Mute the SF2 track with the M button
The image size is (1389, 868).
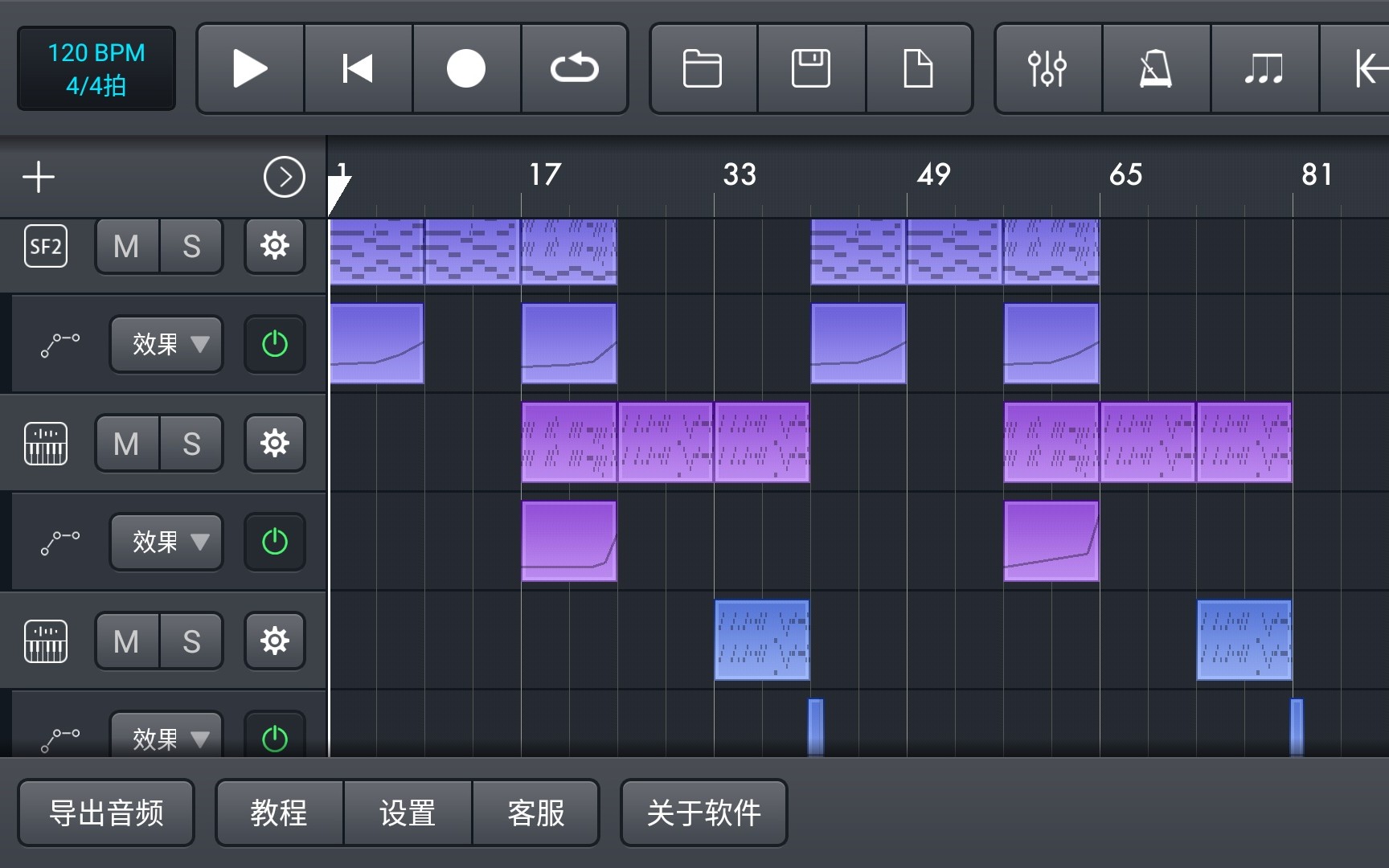(126, 247)
